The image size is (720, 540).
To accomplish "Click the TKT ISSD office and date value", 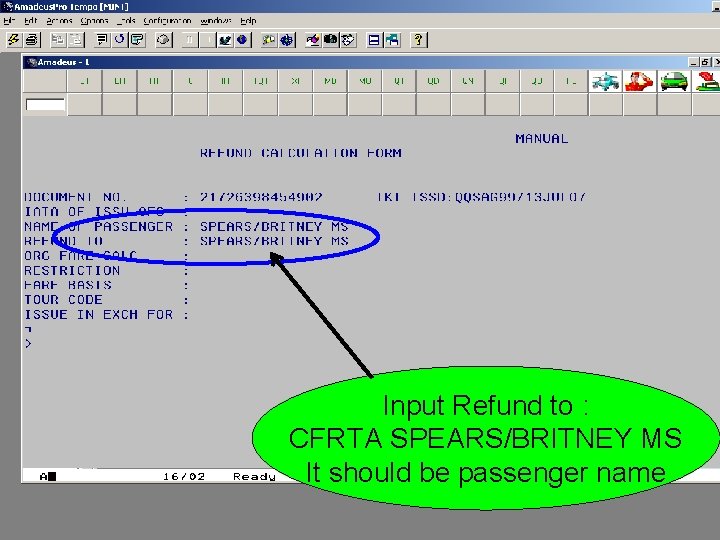I will pos(520,197).
